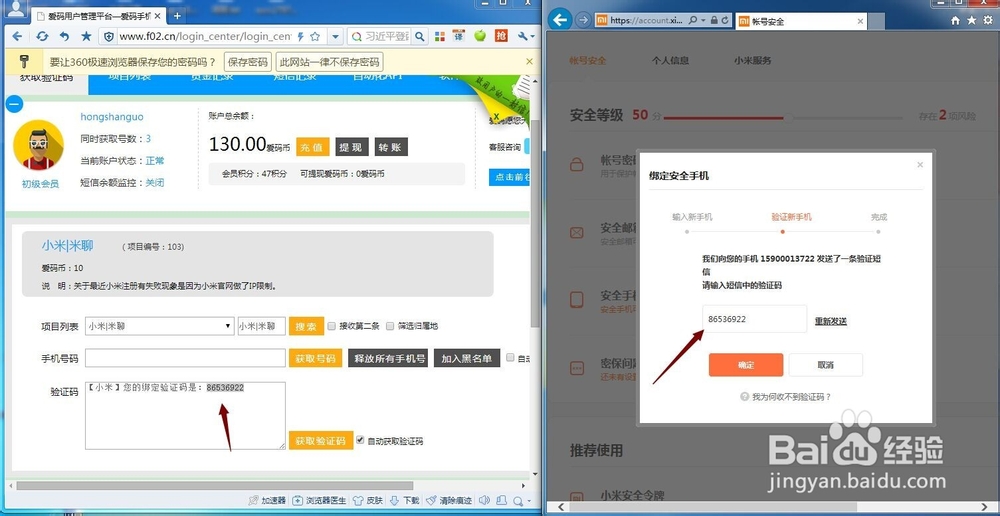The height and width of the screenshot is (516, 1000).
Task: Toggle the 筛选归属地 checkbox
Action: pos(390,326)
